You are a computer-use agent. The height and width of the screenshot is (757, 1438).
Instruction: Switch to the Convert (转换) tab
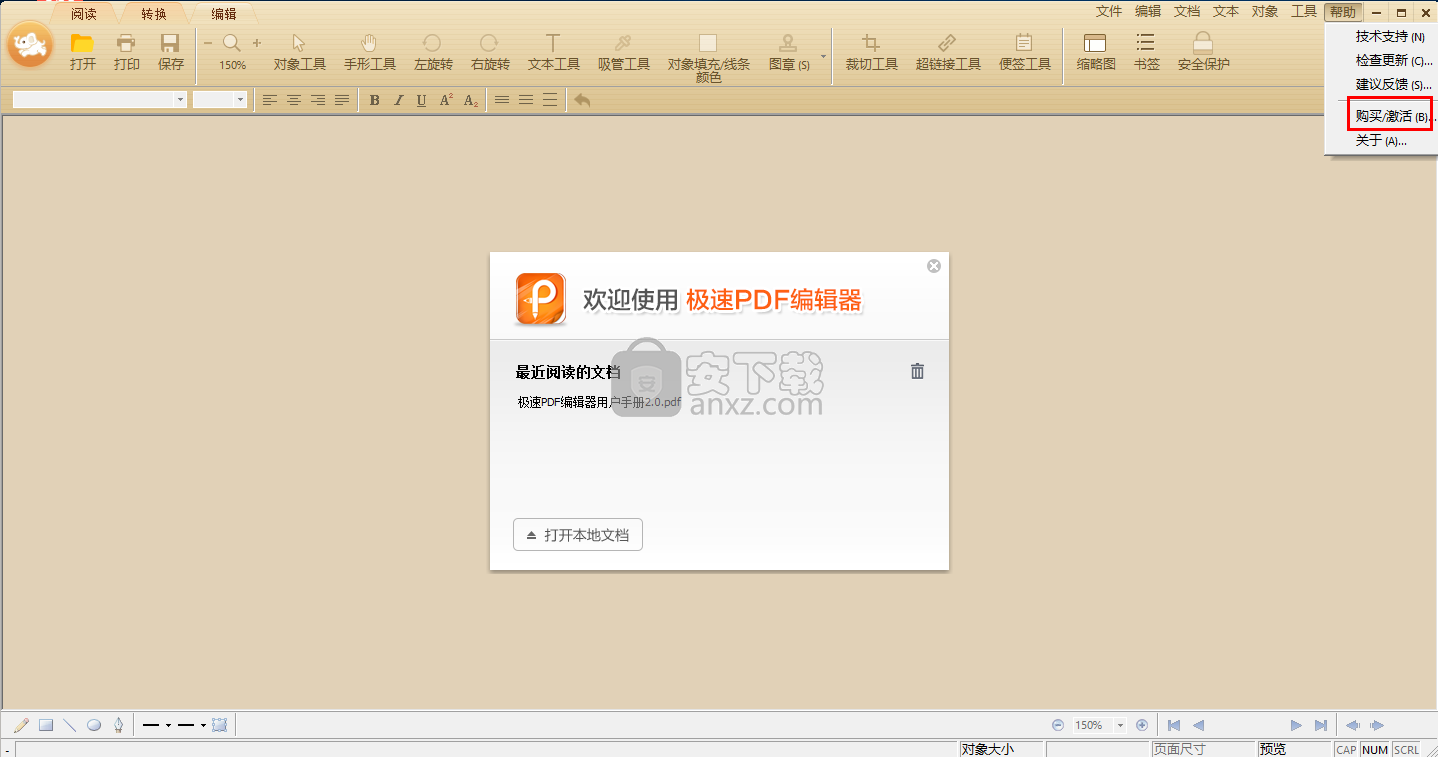click(x=154, y=14)
